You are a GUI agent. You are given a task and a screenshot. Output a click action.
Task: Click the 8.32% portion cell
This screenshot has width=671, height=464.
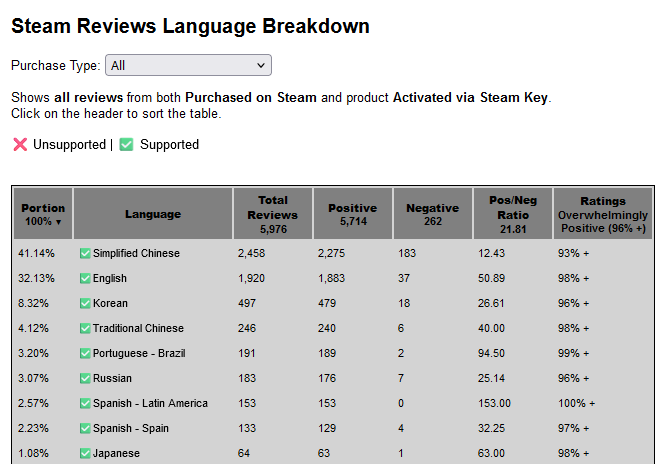[x=33, y=303]
